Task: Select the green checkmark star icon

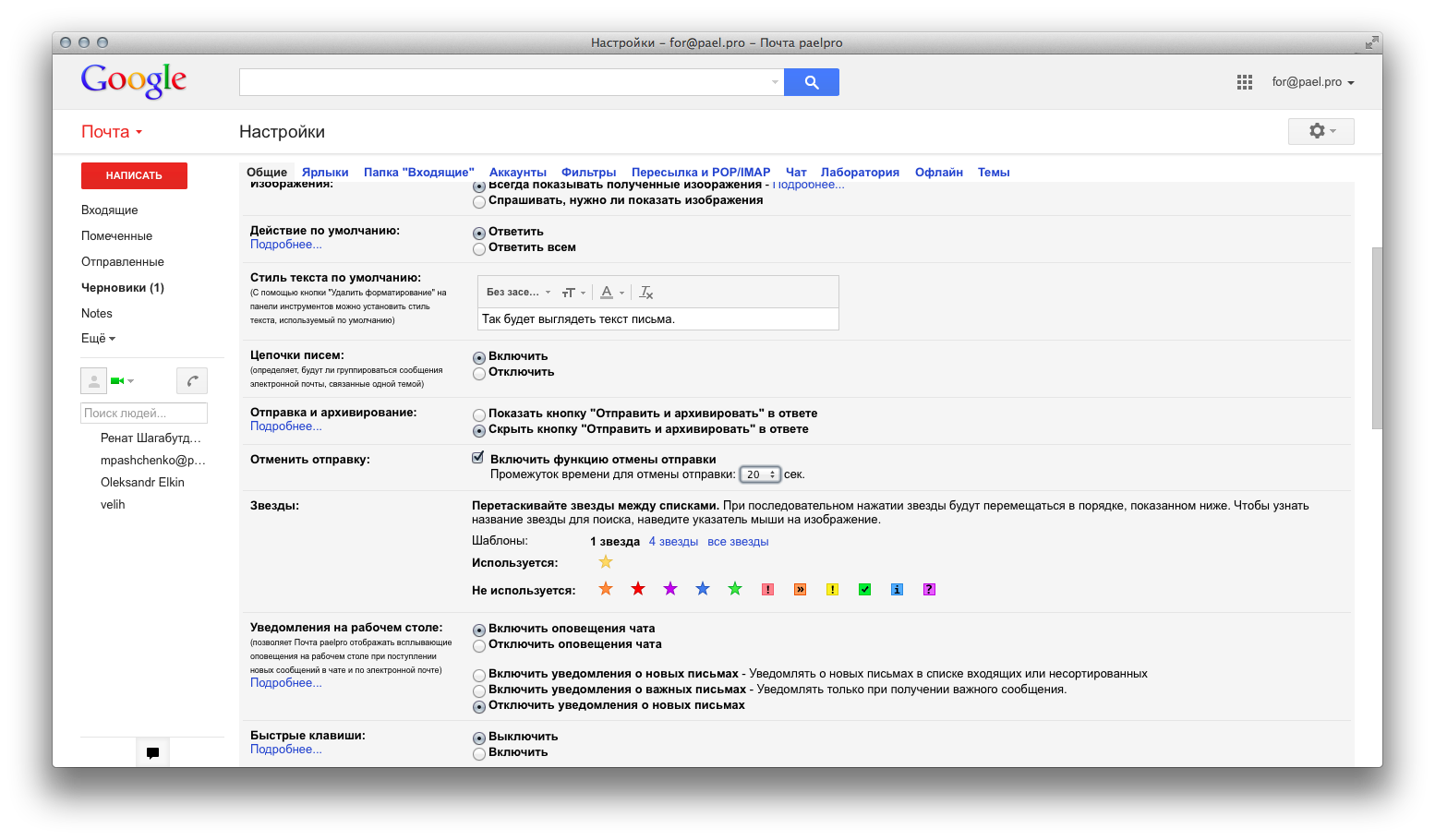Action: (x=864, y=590)
